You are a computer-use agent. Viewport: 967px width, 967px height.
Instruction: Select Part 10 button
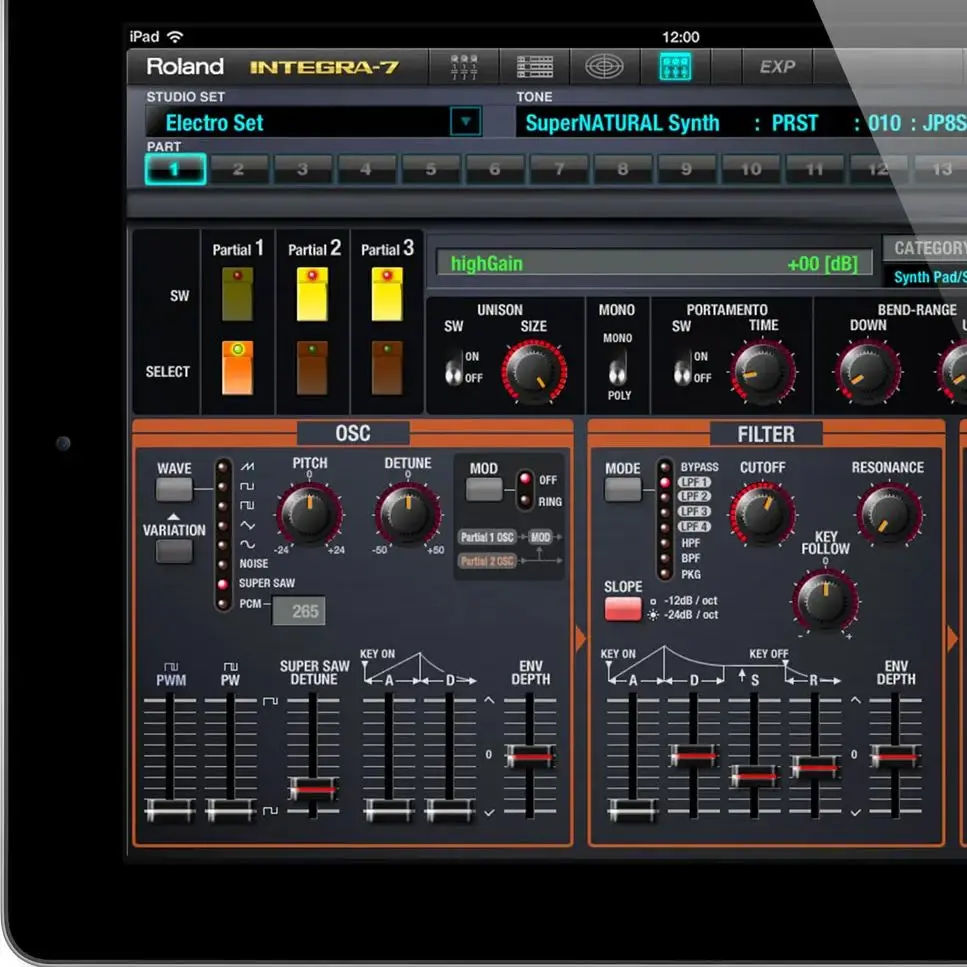click(751, 169)
